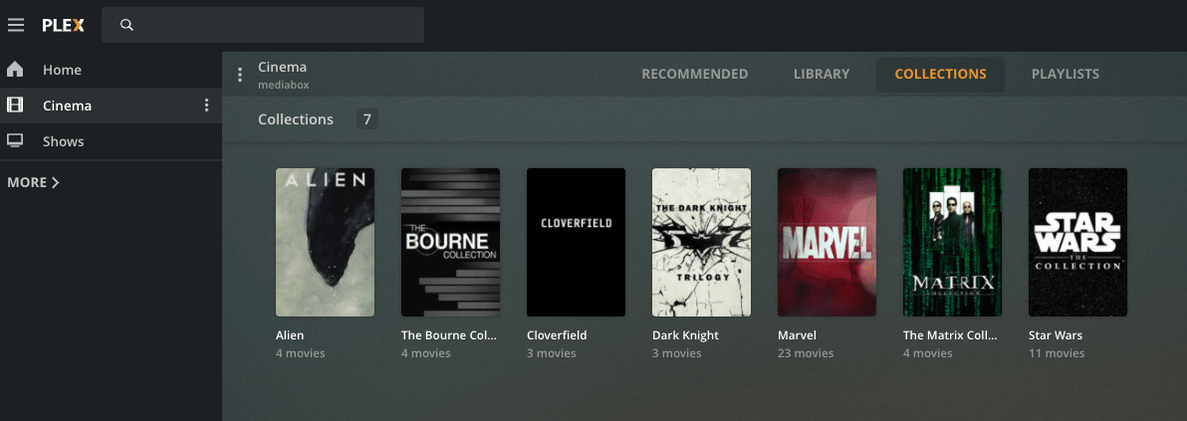The height and width of the screenshot is (421, 1187).
Task: Click "11 movies" under Star Wars
Action: [x=1057, y=354]
